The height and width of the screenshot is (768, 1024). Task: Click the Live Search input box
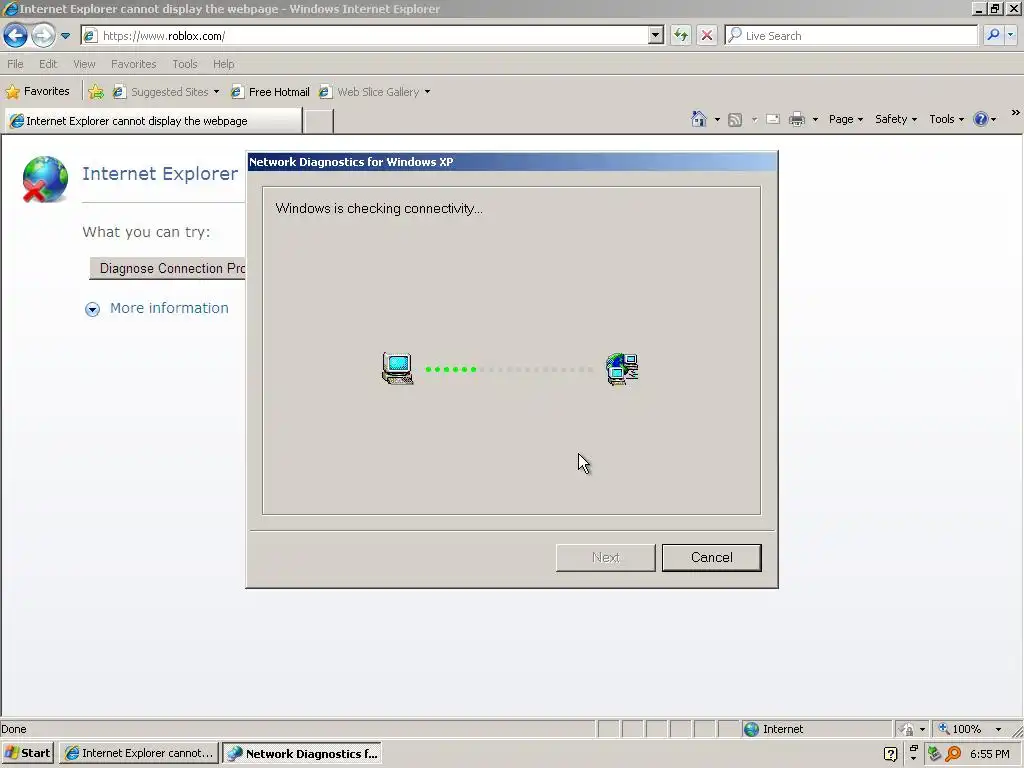[852, 35]
